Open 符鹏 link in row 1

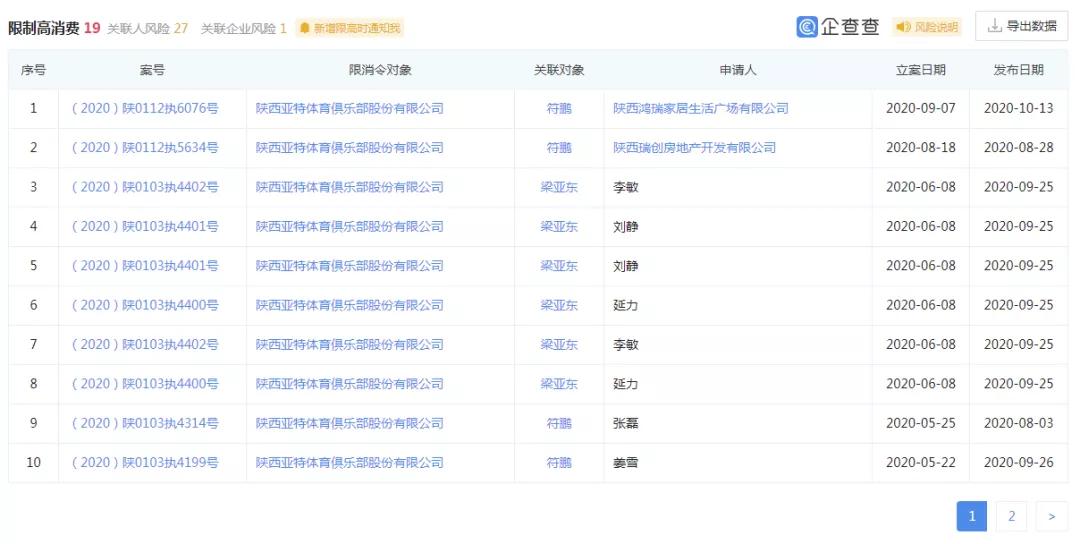coord(559,108)
